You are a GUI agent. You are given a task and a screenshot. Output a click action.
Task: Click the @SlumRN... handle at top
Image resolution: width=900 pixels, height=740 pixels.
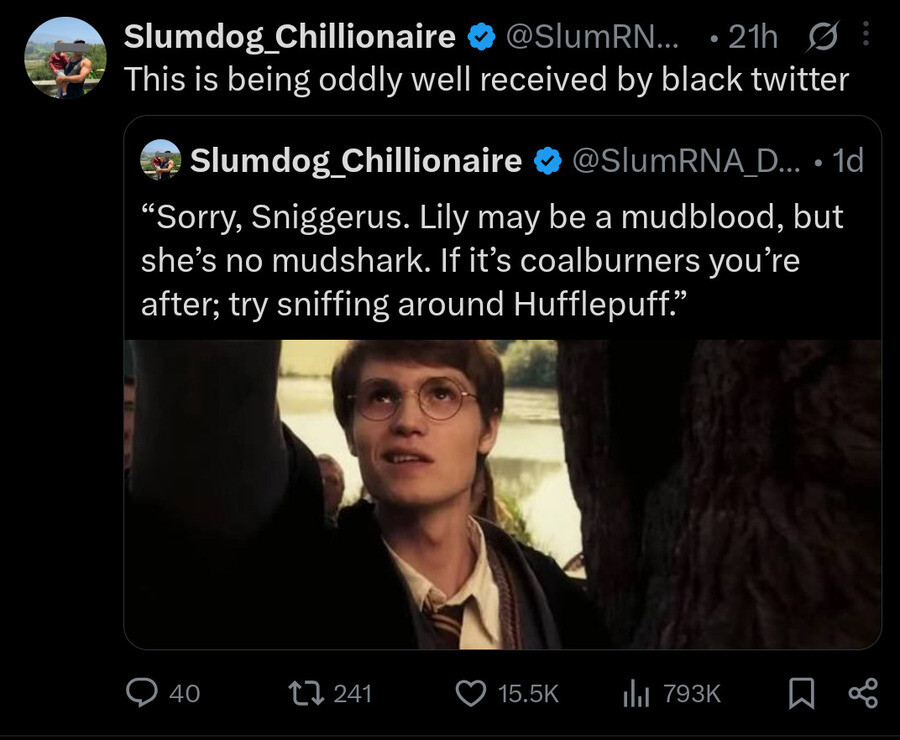click(x=599, y=37)
